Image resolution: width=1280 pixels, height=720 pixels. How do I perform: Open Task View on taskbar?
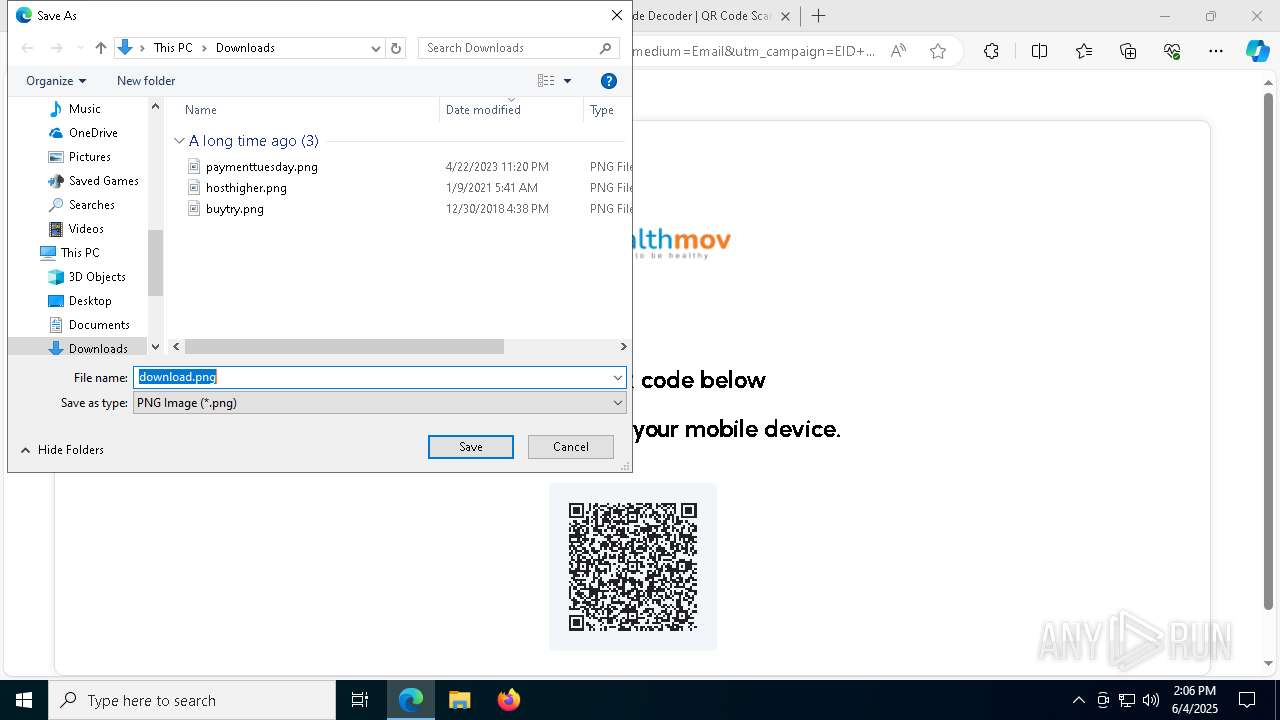coord(360,700)
